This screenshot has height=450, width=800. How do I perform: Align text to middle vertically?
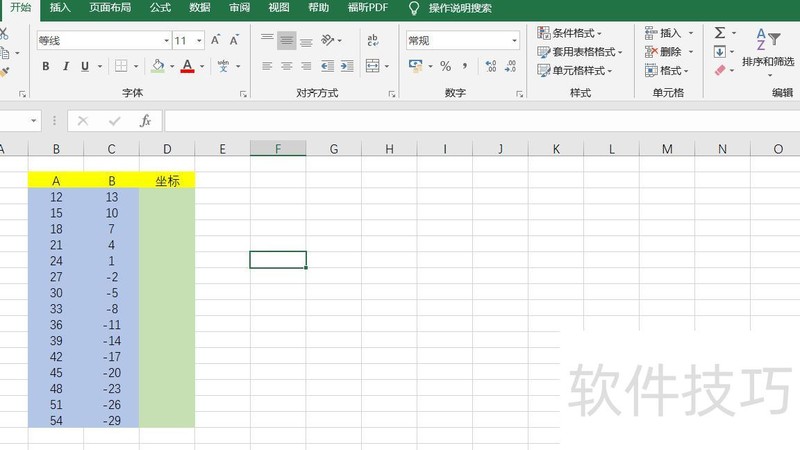[x=287, y=41]
